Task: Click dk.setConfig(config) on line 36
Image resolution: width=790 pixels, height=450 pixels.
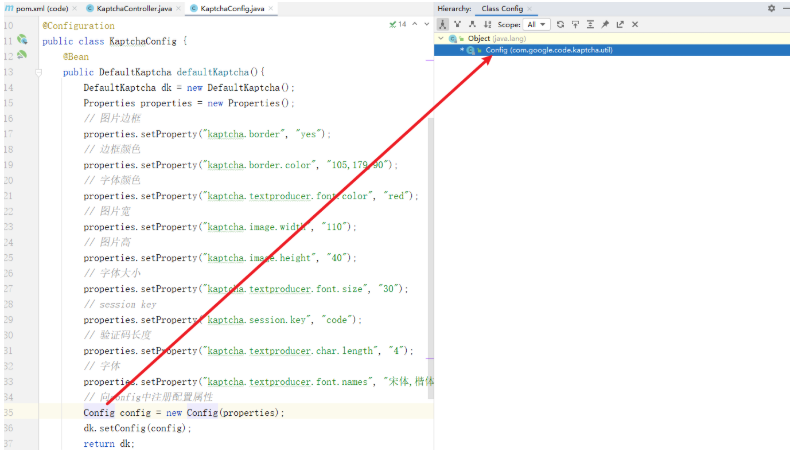Action: tap(138, 428)
